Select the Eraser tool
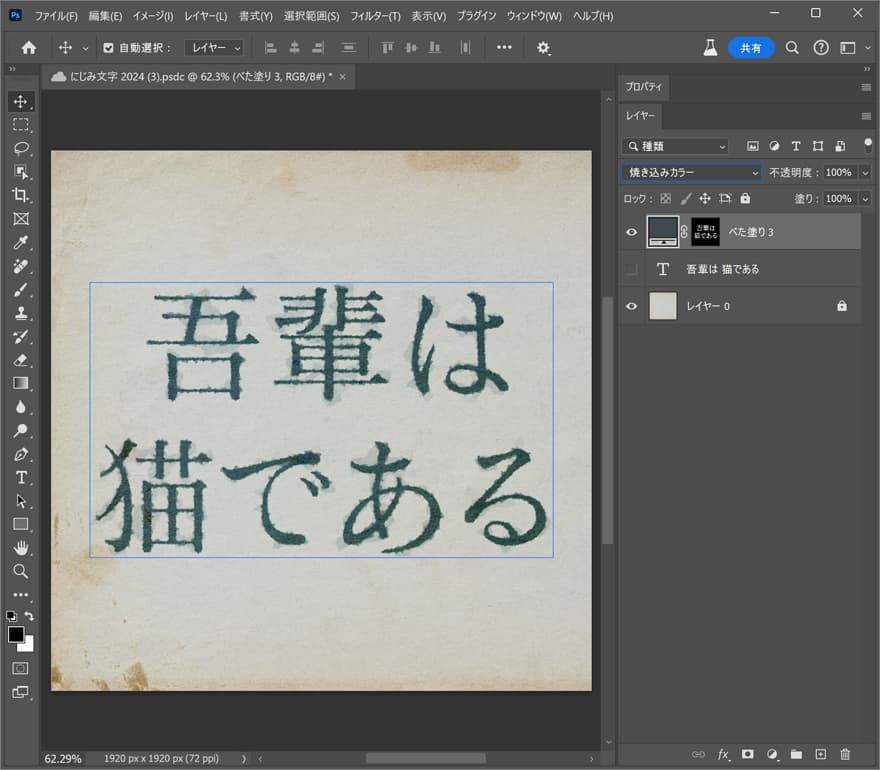880x770 pixels. click(21, 360)
